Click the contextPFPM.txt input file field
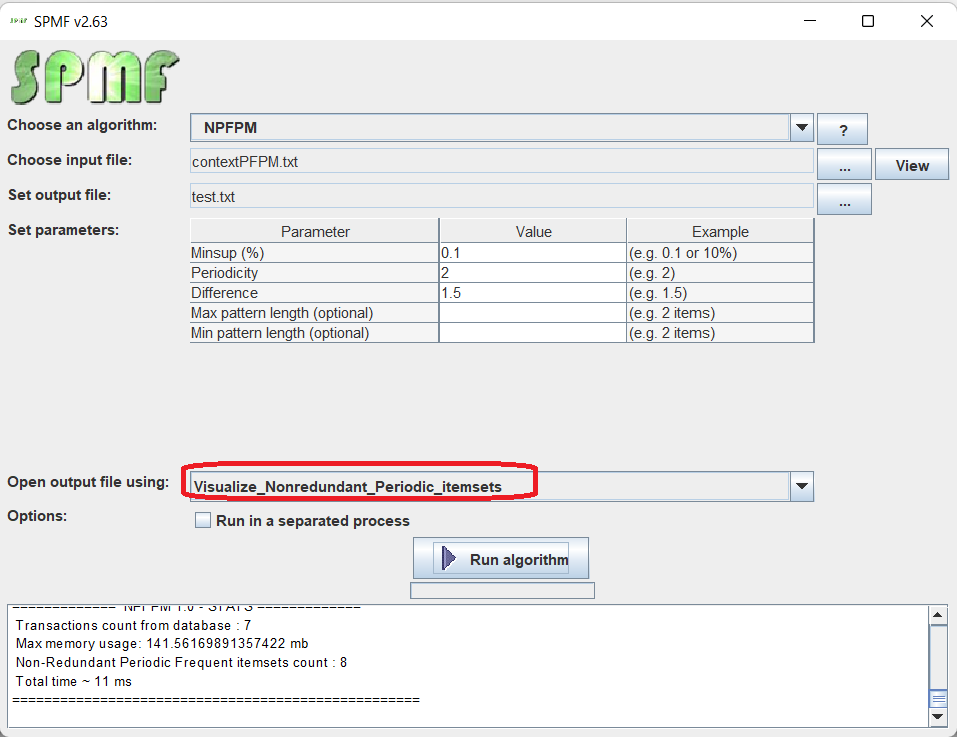957x737 pixels. (x=500, y=162)
